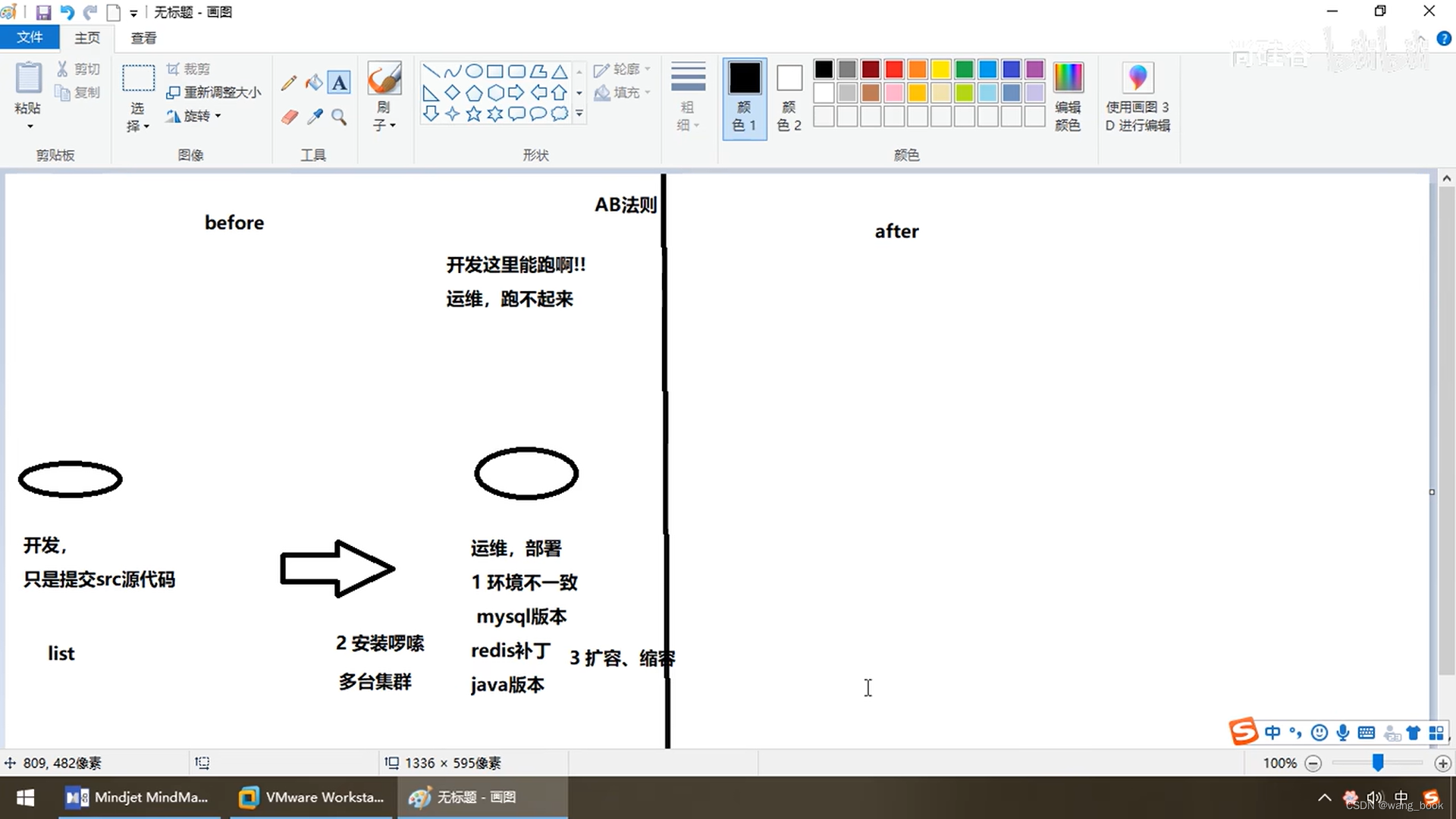The width and height of the screenshot is (1456, 819).
Task: Open Edit colors (编辑颜色)
Action: pos(1068,96)
